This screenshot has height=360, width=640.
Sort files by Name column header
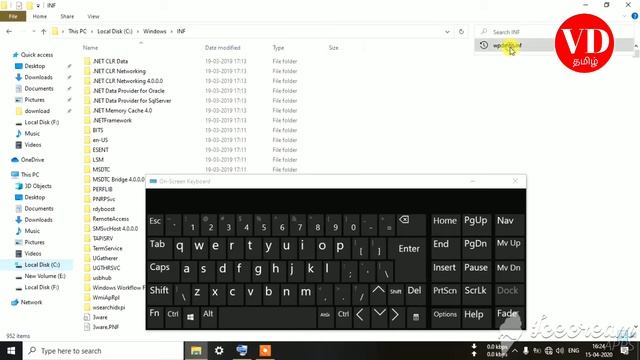point(90,48)
